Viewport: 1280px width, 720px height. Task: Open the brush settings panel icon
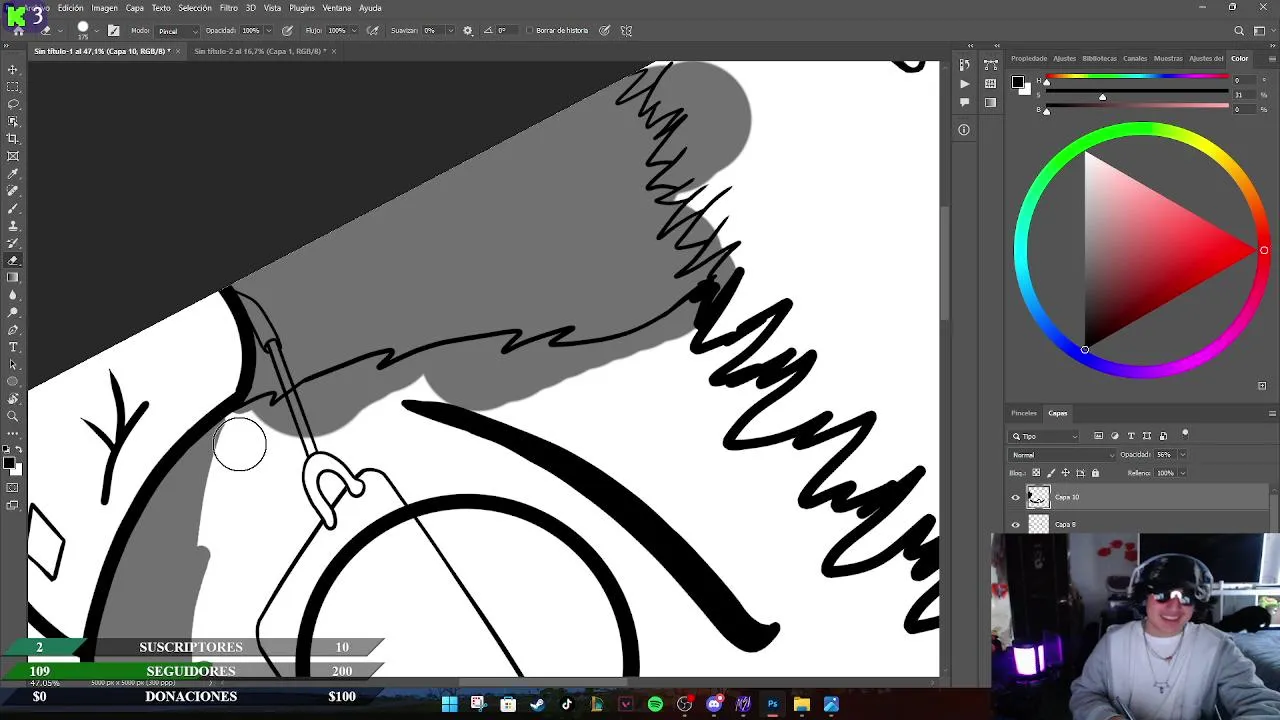click(114, 30)
